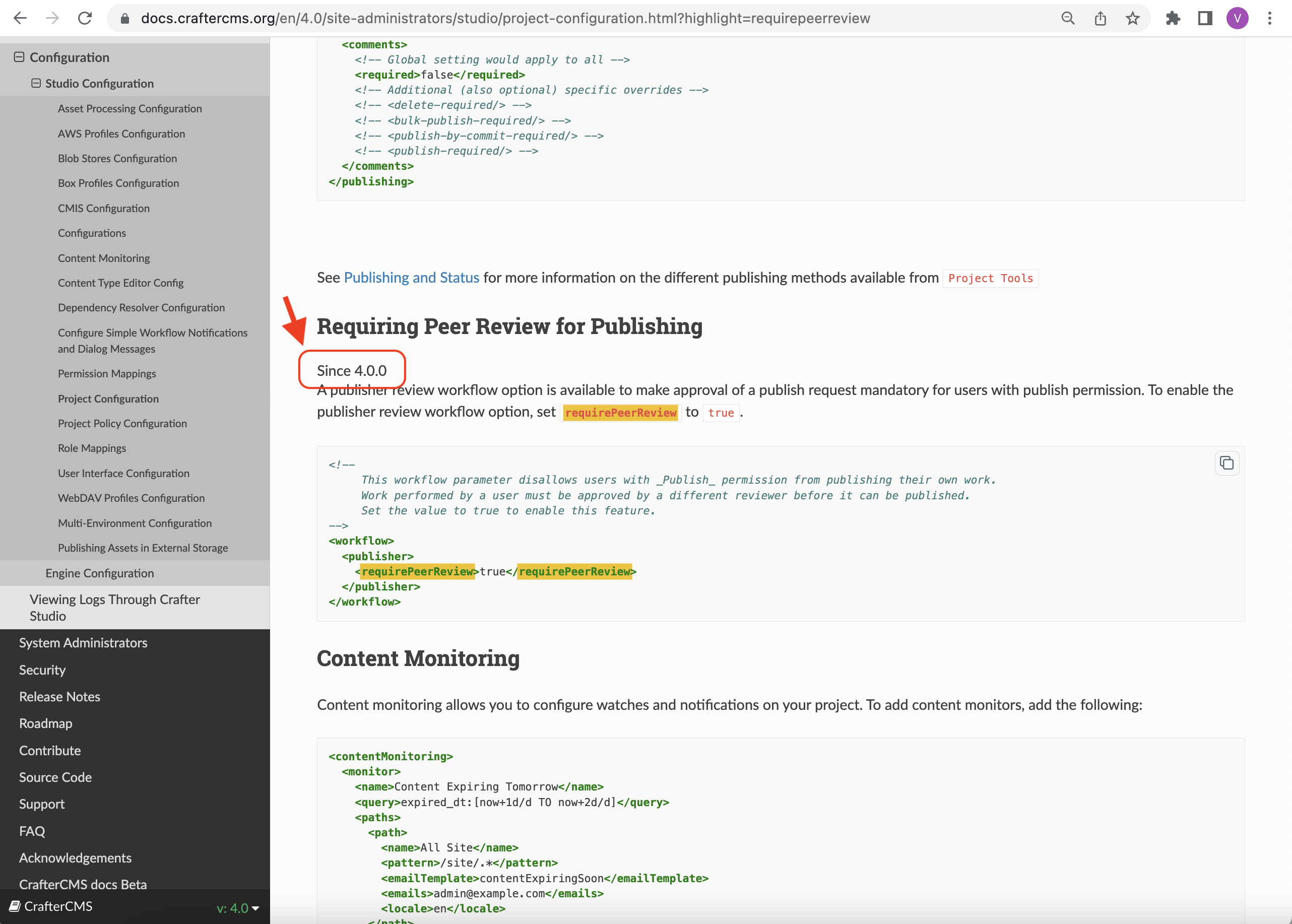Open Viewing Logs Through Crafter Studio
Screen dimensions: 1292x924
114,608
